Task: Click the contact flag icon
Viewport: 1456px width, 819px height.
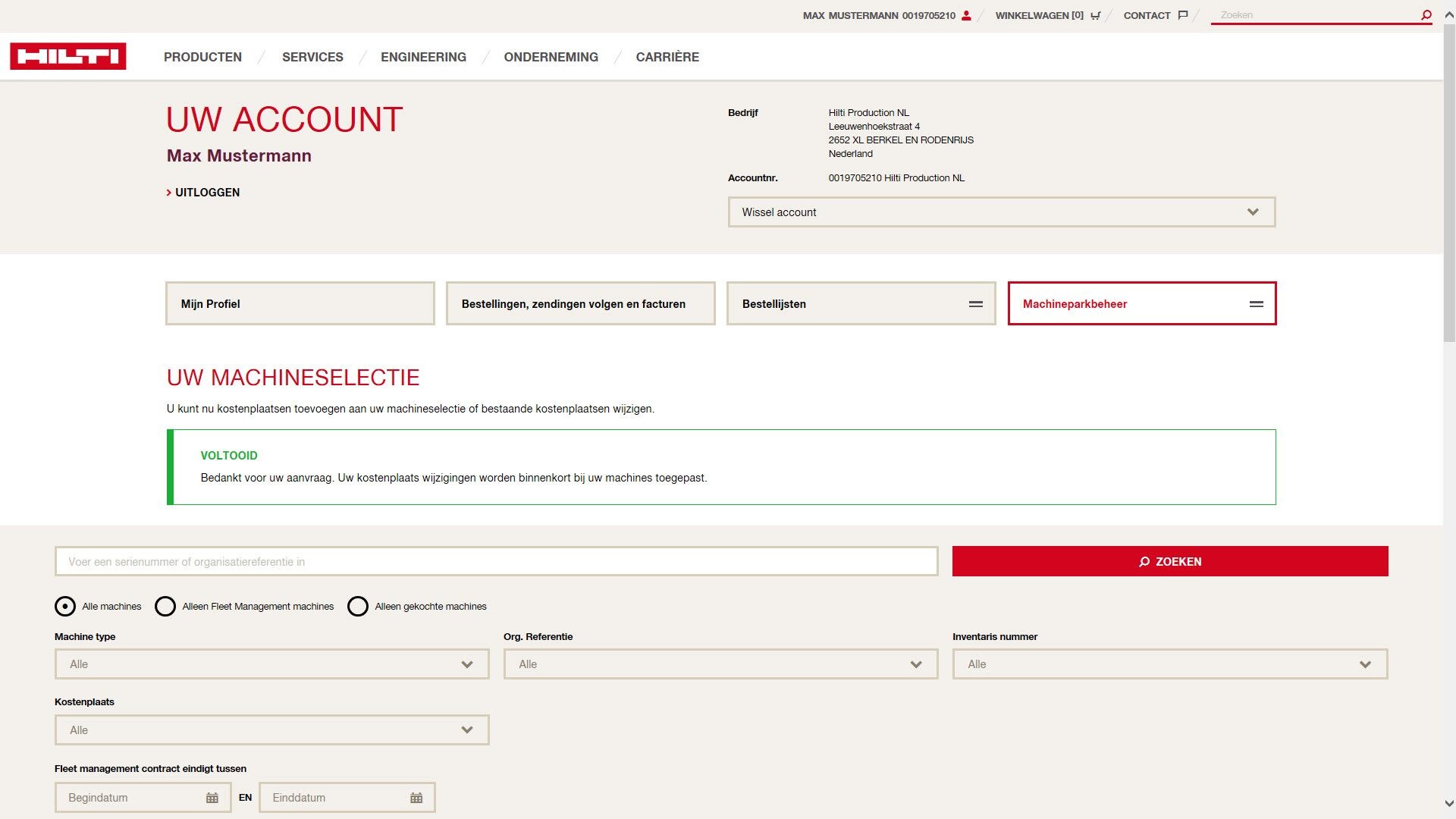Action: 1182,15
